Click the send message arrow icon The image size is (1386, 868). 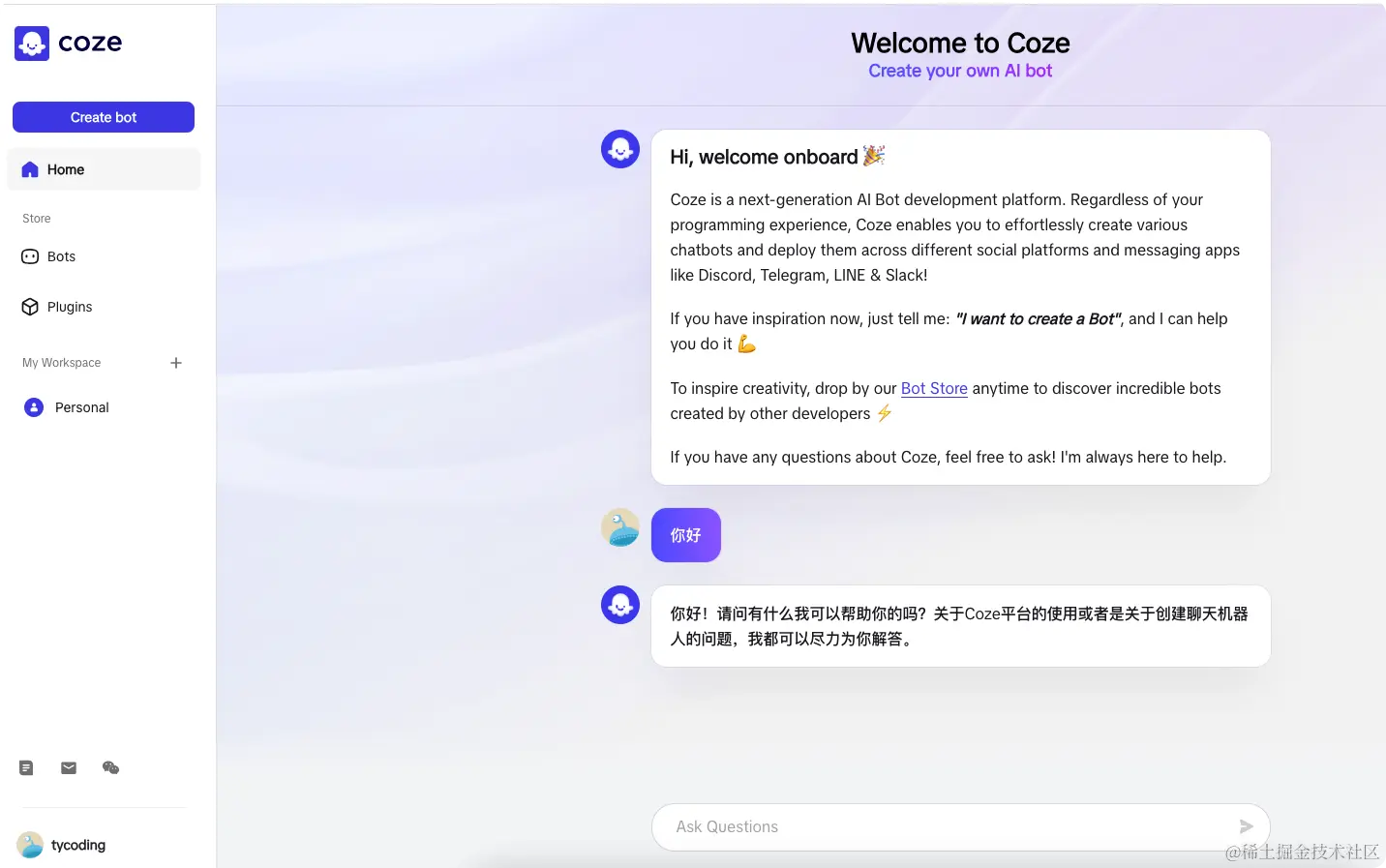(x=1247, y=826)
